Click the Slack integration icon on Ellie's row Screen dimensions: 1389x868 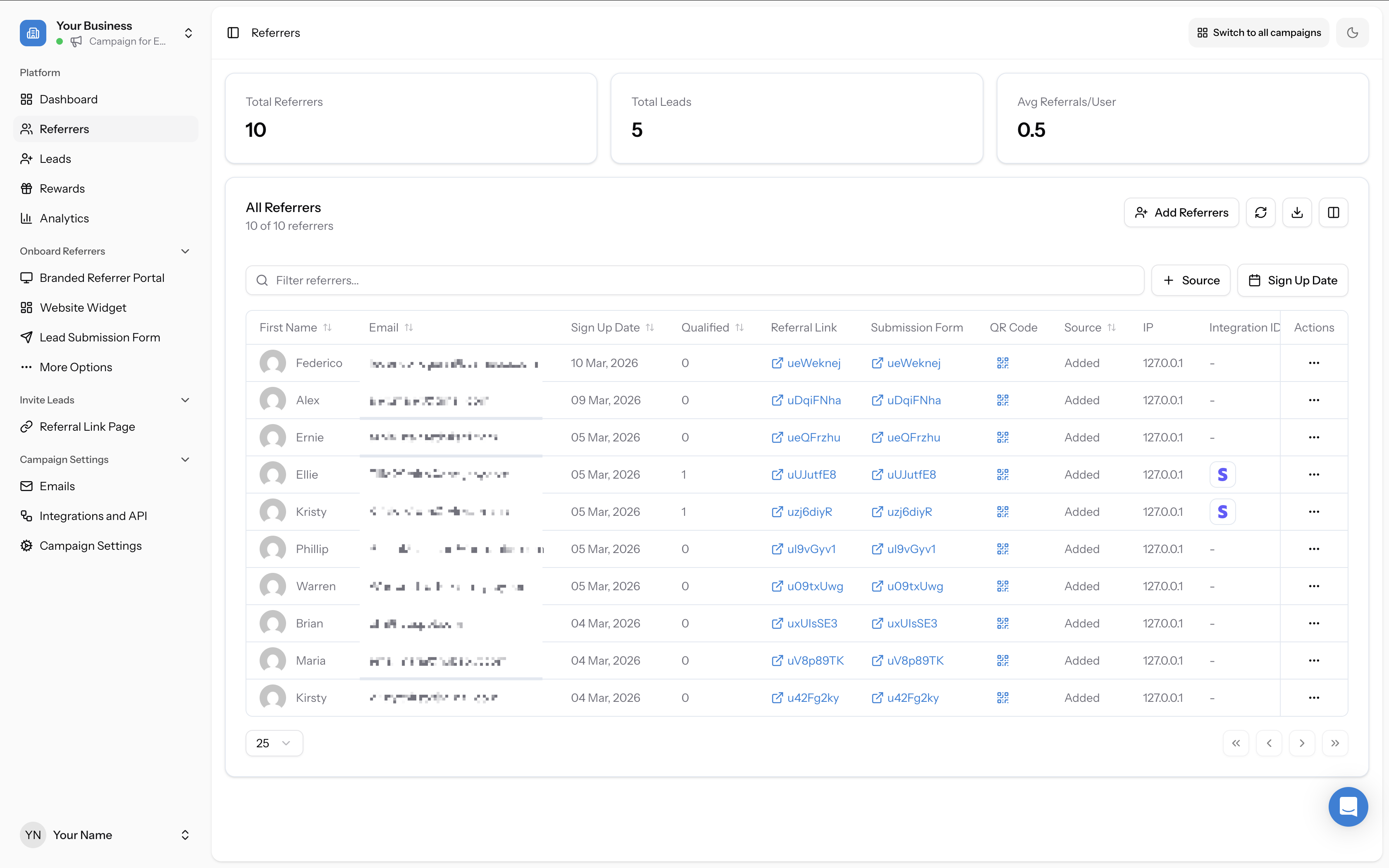[x=1223, y=474]
